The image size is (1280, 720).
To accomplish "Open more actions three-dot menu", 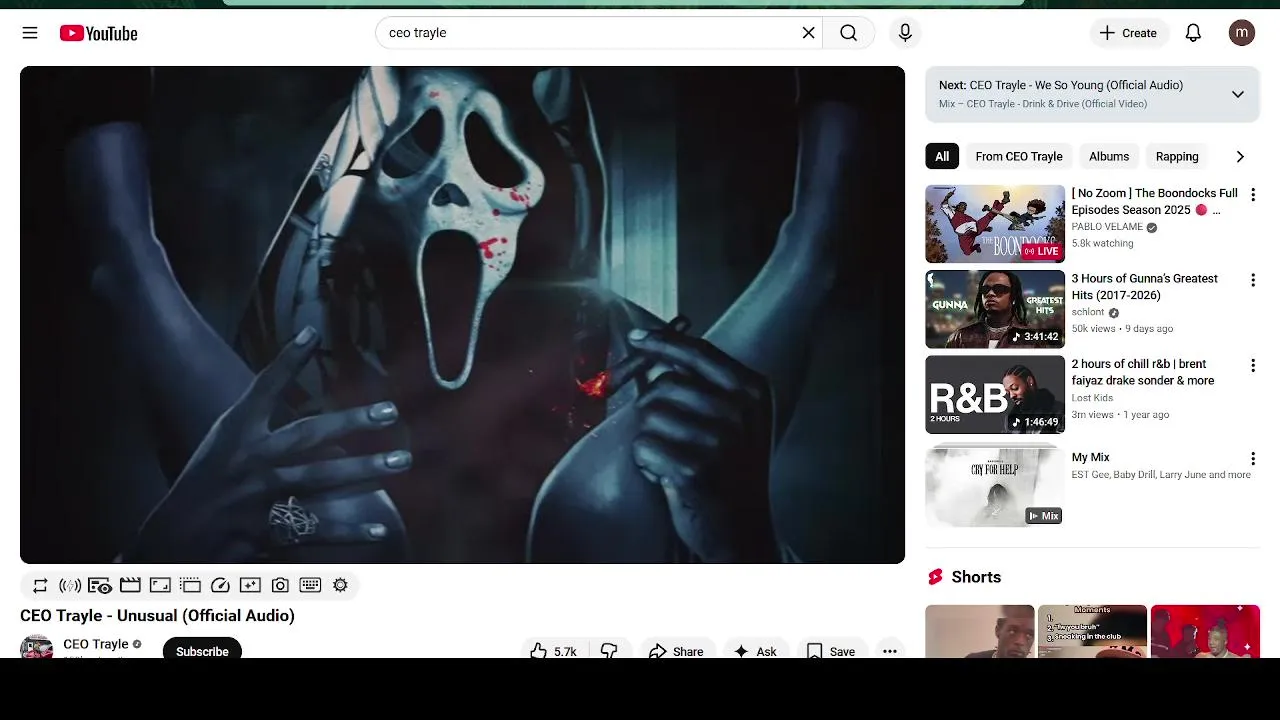I will [890, 650].
